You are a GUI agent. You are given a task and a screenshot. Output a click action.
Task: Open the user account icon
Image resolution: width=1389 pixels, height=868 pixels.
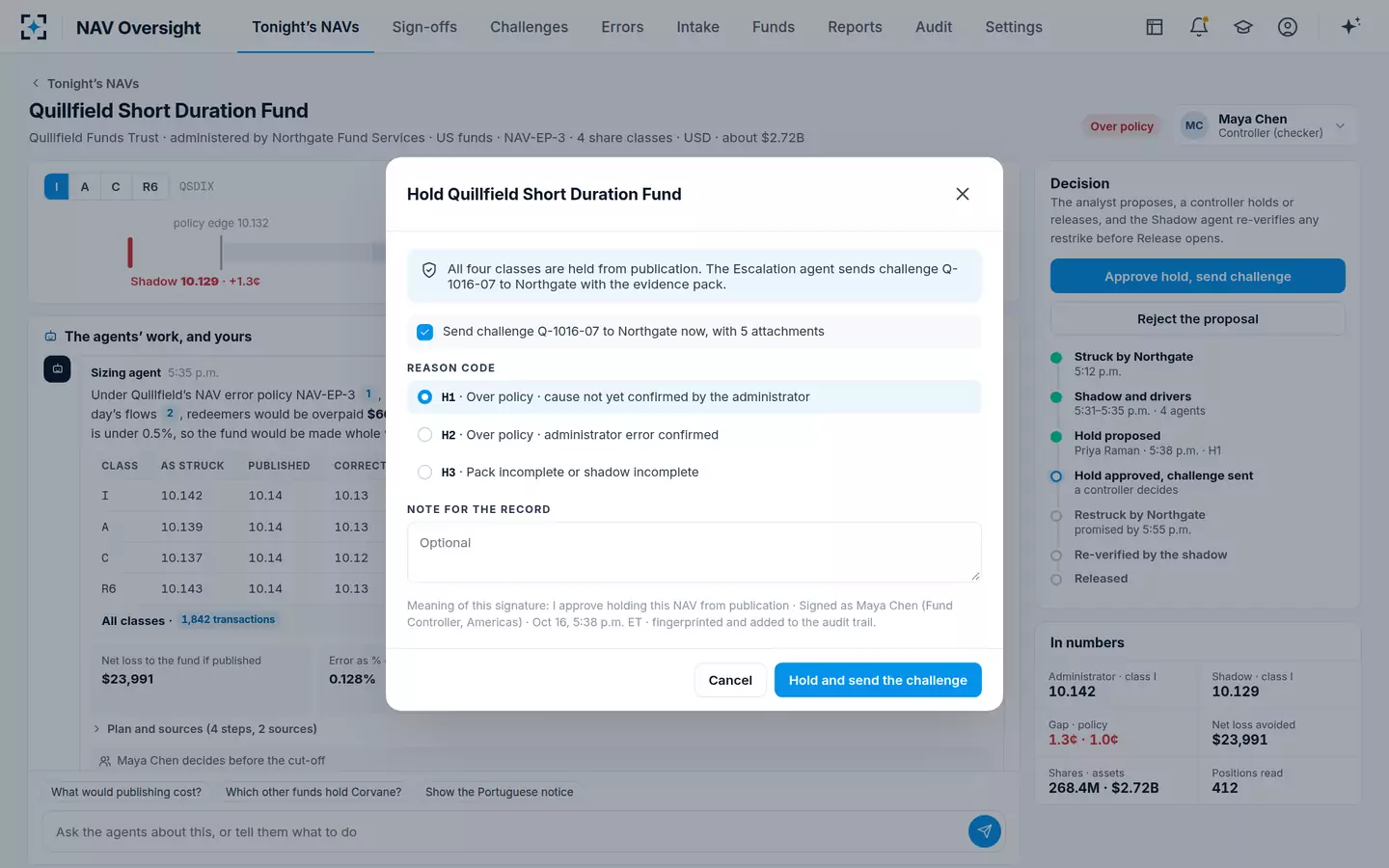tap(1288, 27)
